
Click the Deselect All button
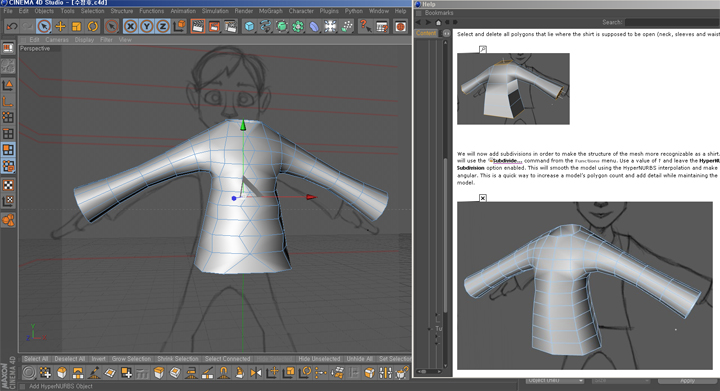coord(70,359)
